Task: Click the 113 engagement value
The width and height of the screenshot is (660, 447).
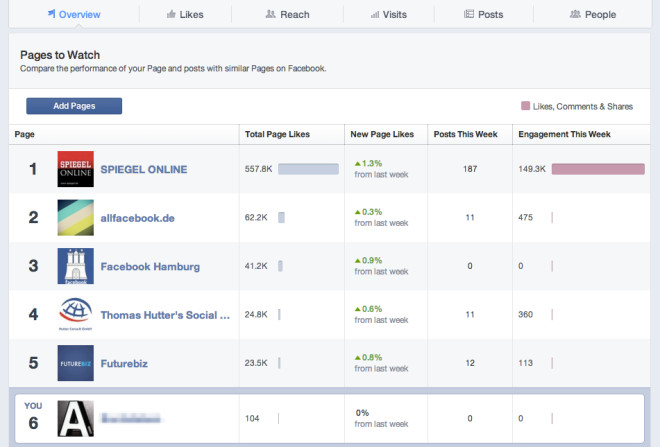Action: pyautogui.click(x=525, y=362)
